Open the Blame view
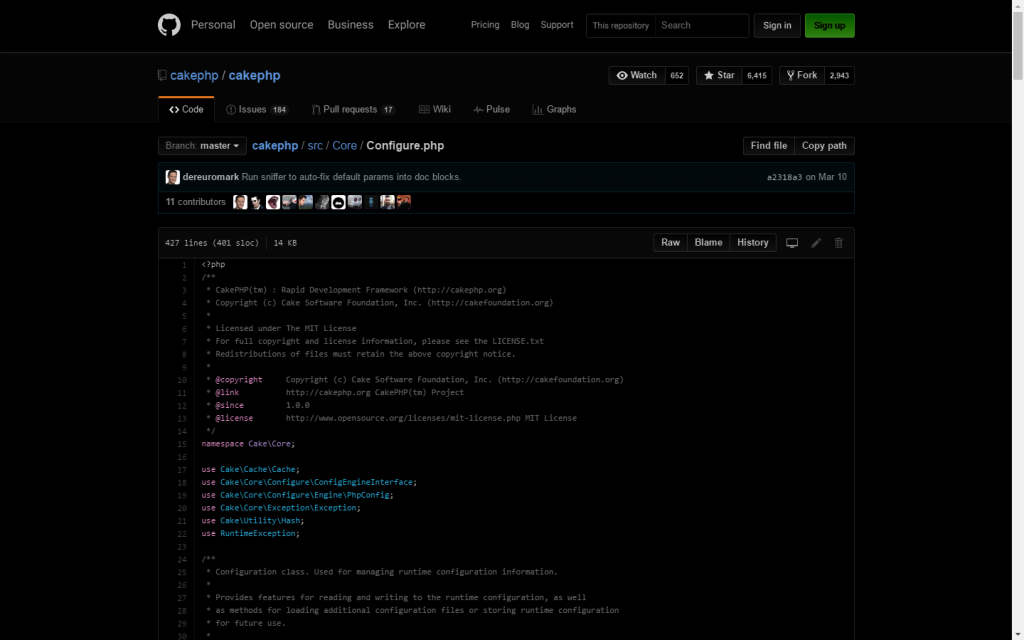1024x640 pixels. pos(709,243)
